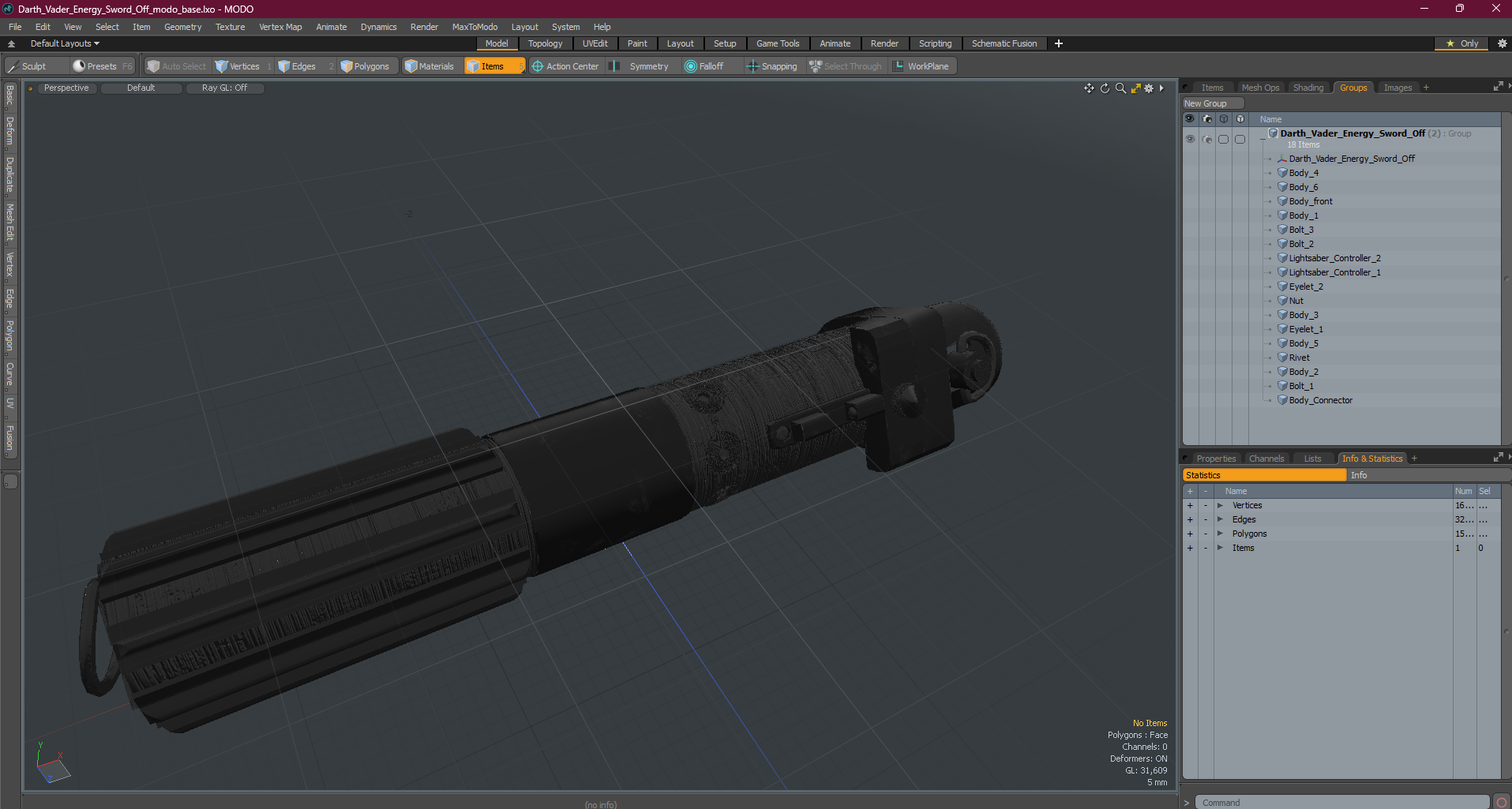Switch to Materials selection mode
This screenshot has width=1512, height=809.
(x=430, y=66)
